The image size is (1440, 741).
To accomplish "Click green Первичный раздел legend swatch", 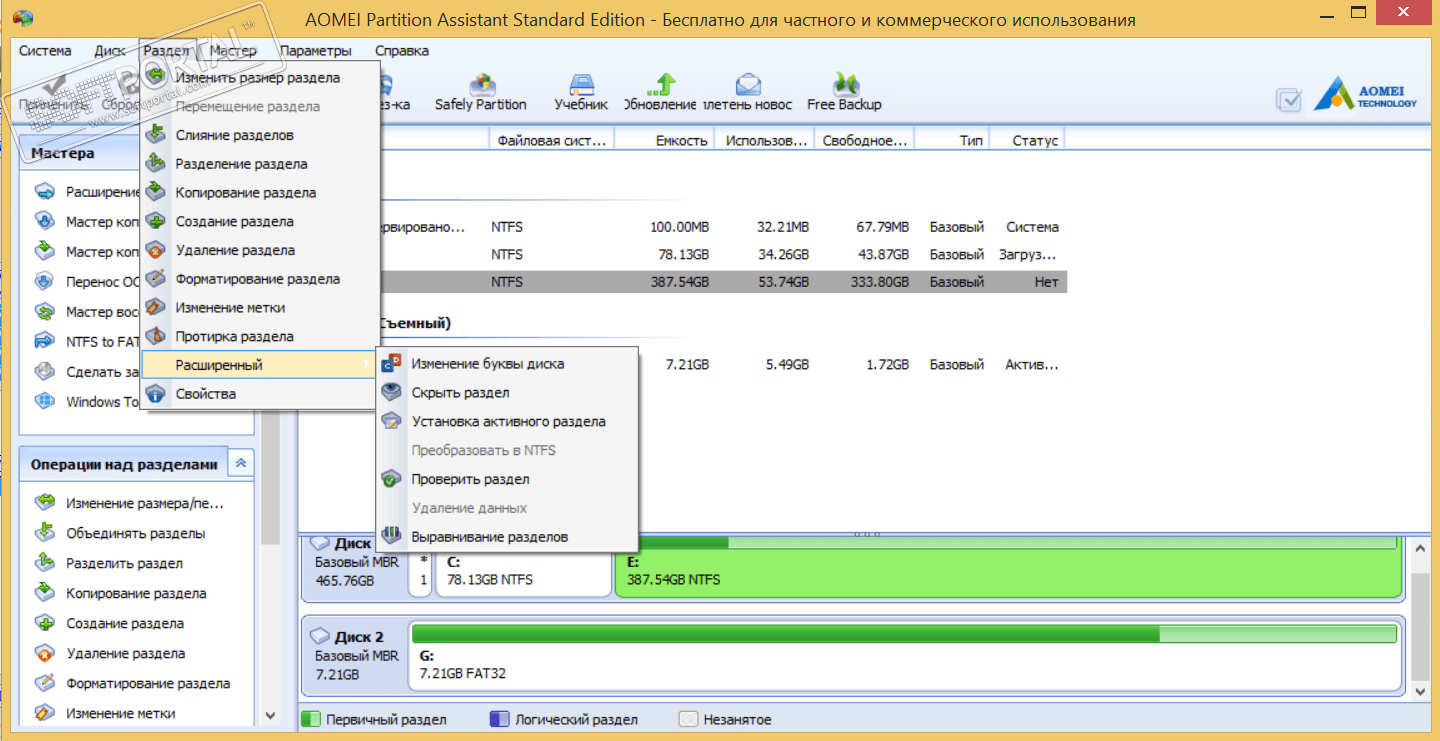I will point(311,719).
